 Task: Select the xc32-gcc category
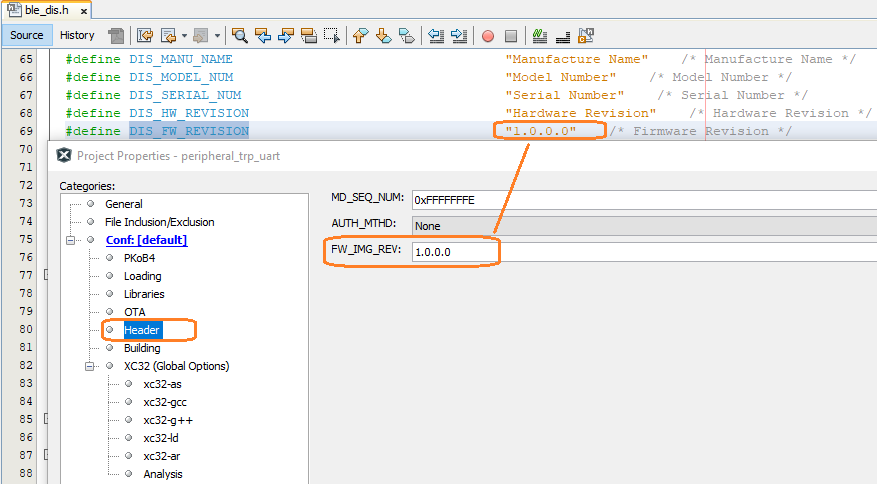point(165,402)
